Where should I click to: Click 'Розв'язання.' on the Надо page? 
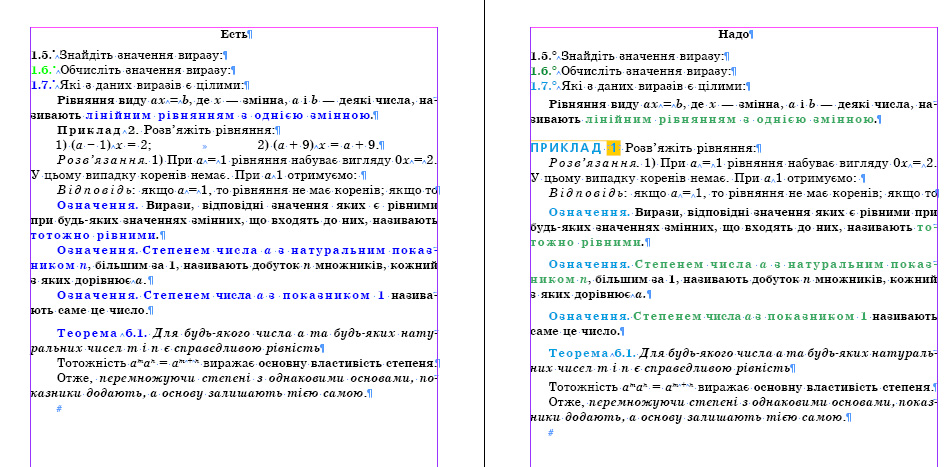point(594,163)
